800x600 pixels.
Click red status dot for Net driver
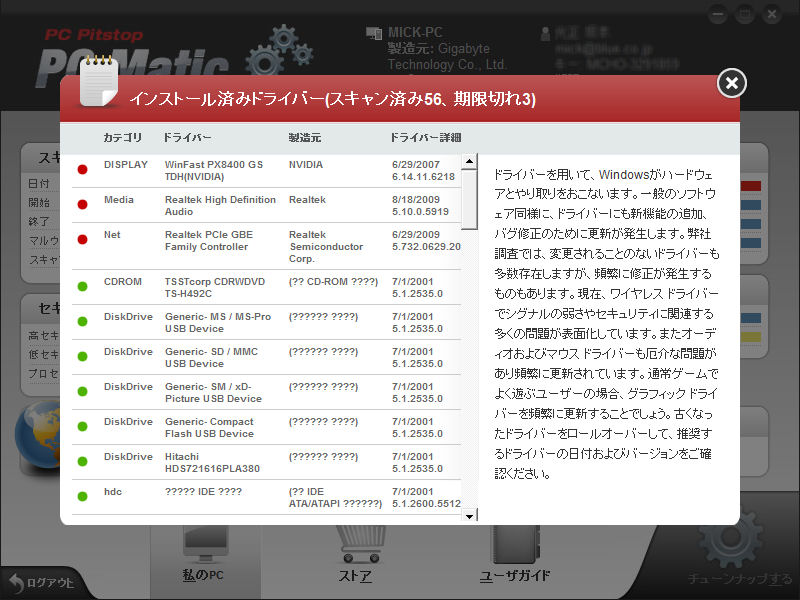point(82,240)
